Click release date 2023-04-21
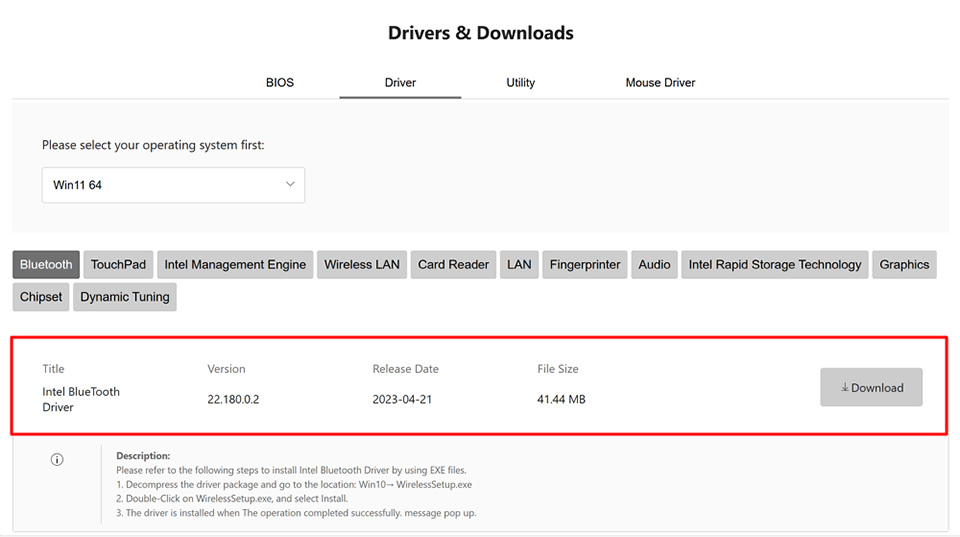 402,399
